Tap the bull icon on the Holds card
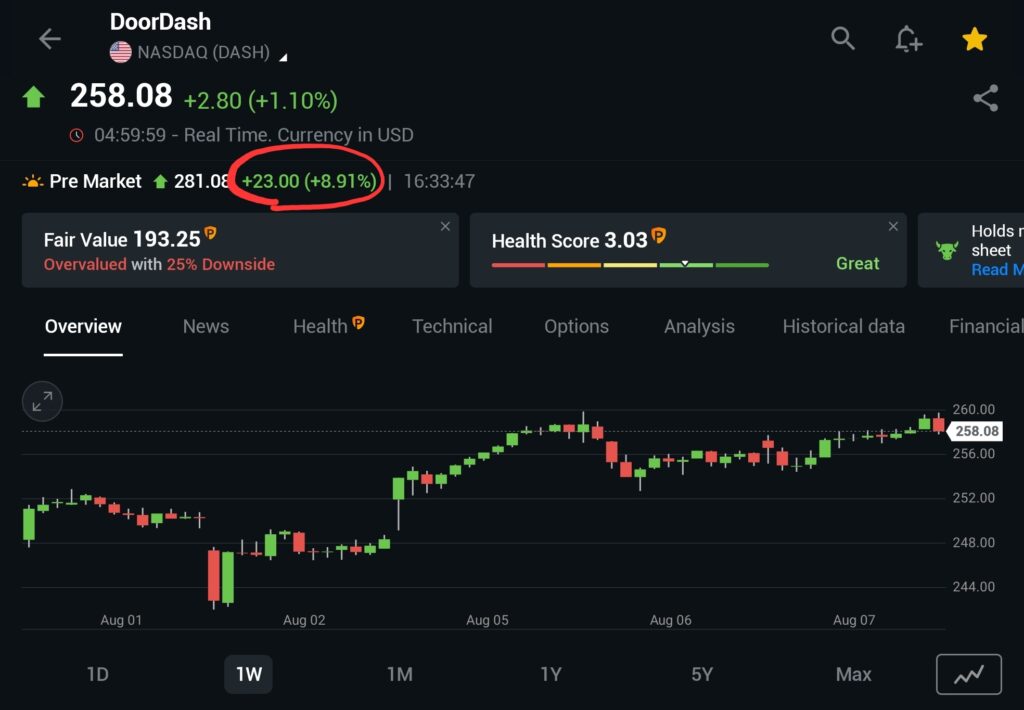1024x710 pixels. point(947,250)
